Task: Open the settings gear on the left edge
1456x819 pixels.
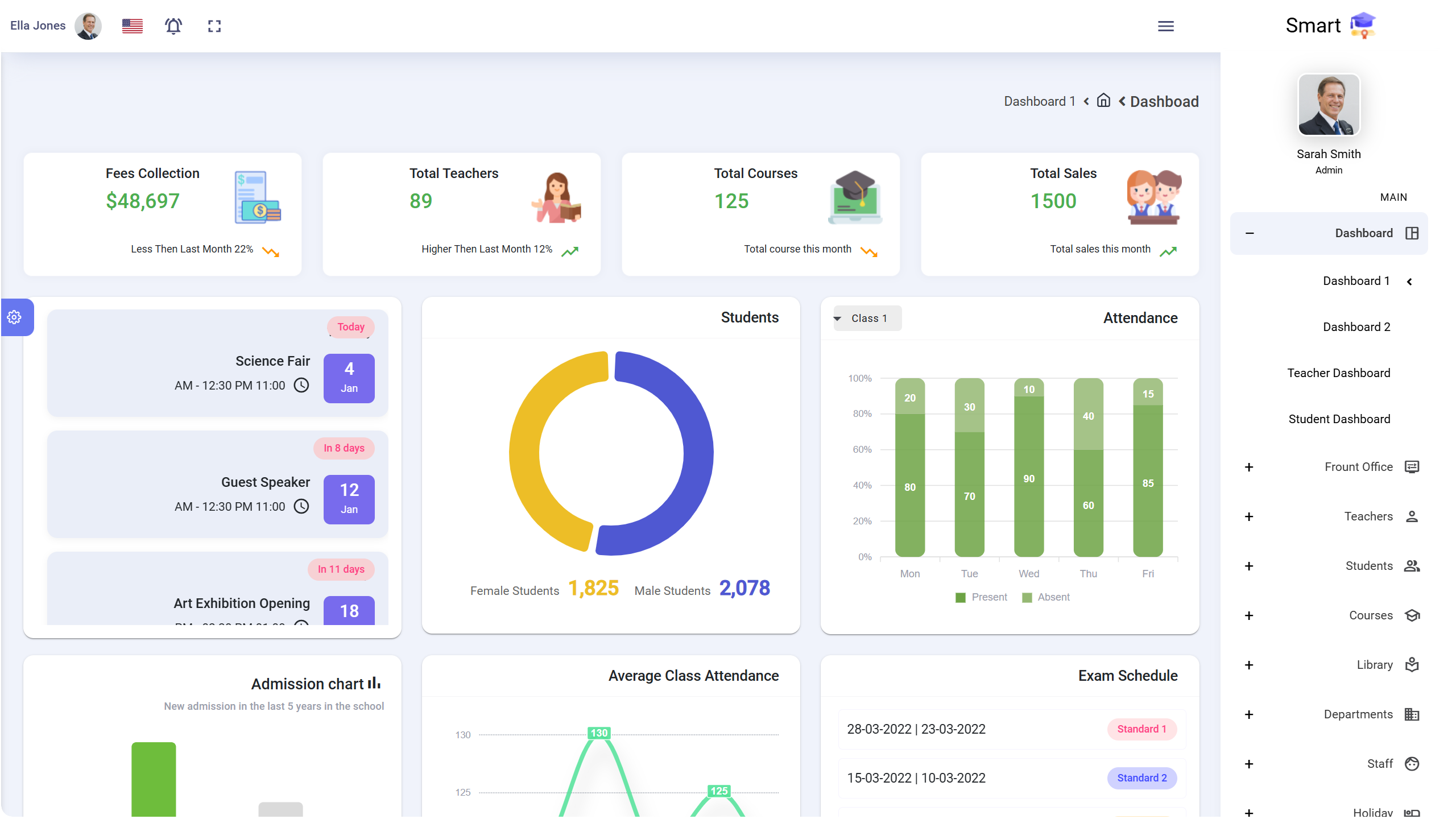Action: pos(13,317)
